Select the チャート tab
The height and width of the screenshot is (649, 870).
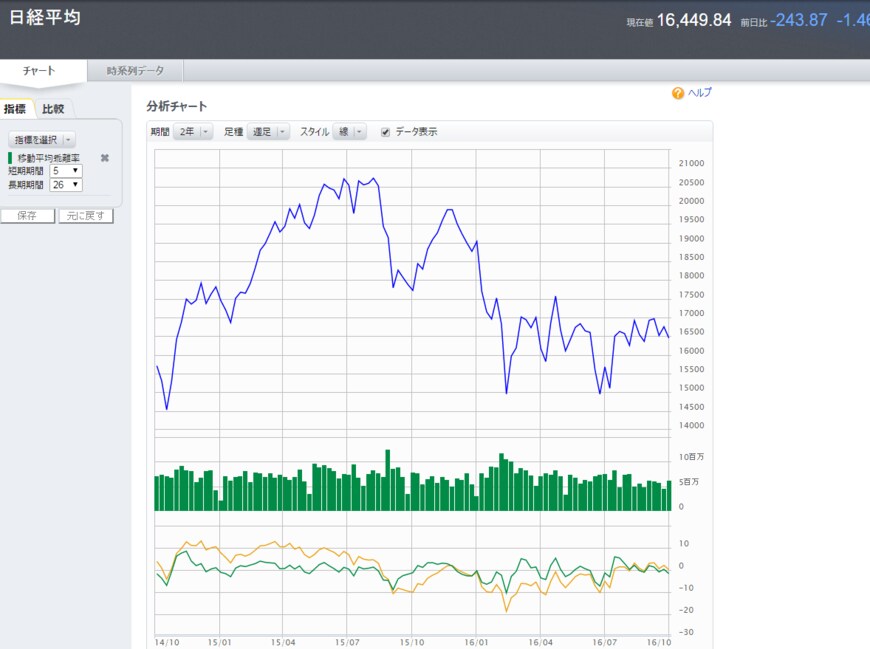pos(39,71)
